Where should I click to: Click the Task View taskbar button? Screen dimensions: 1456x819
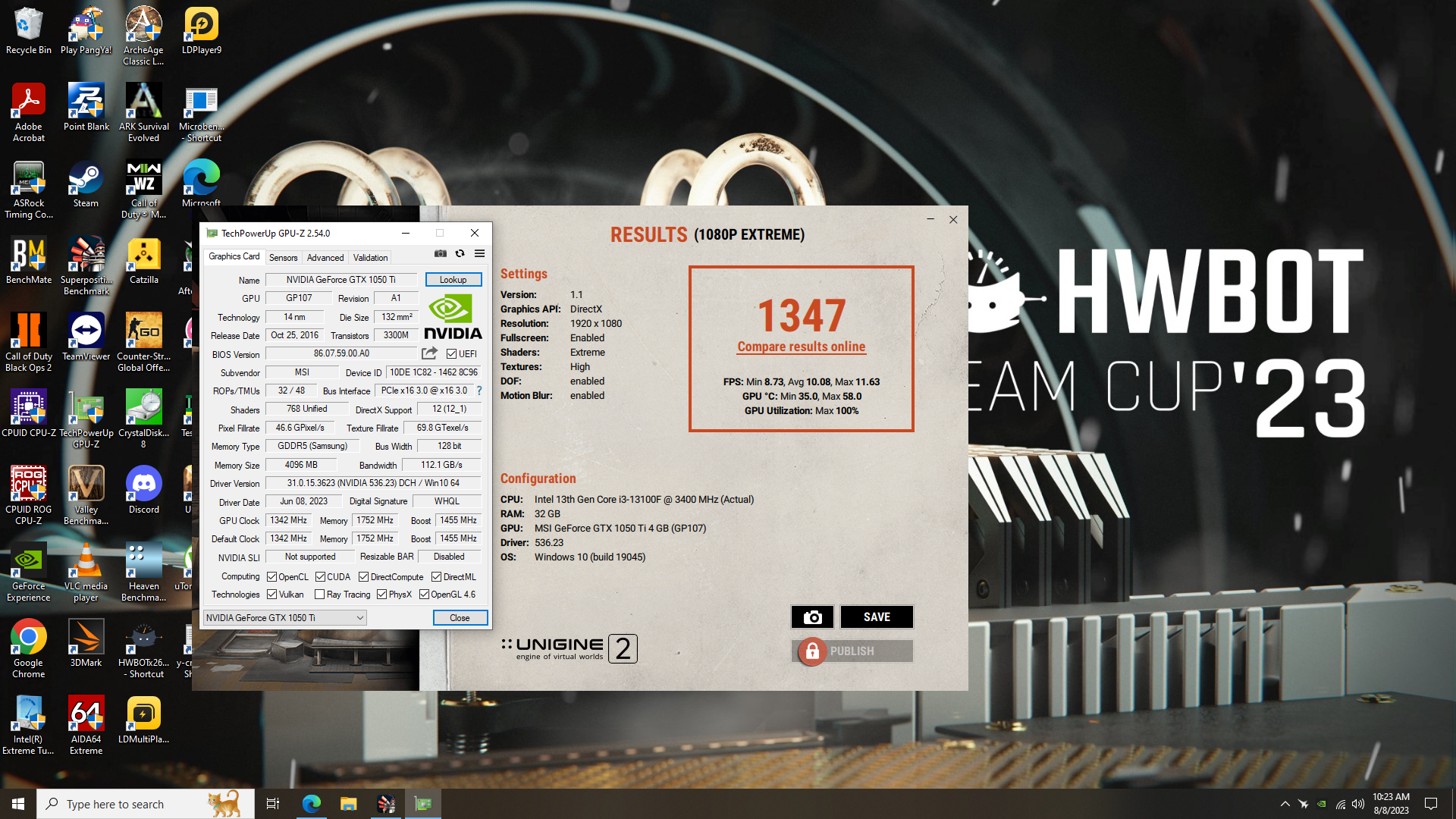[x=273, y=804]
